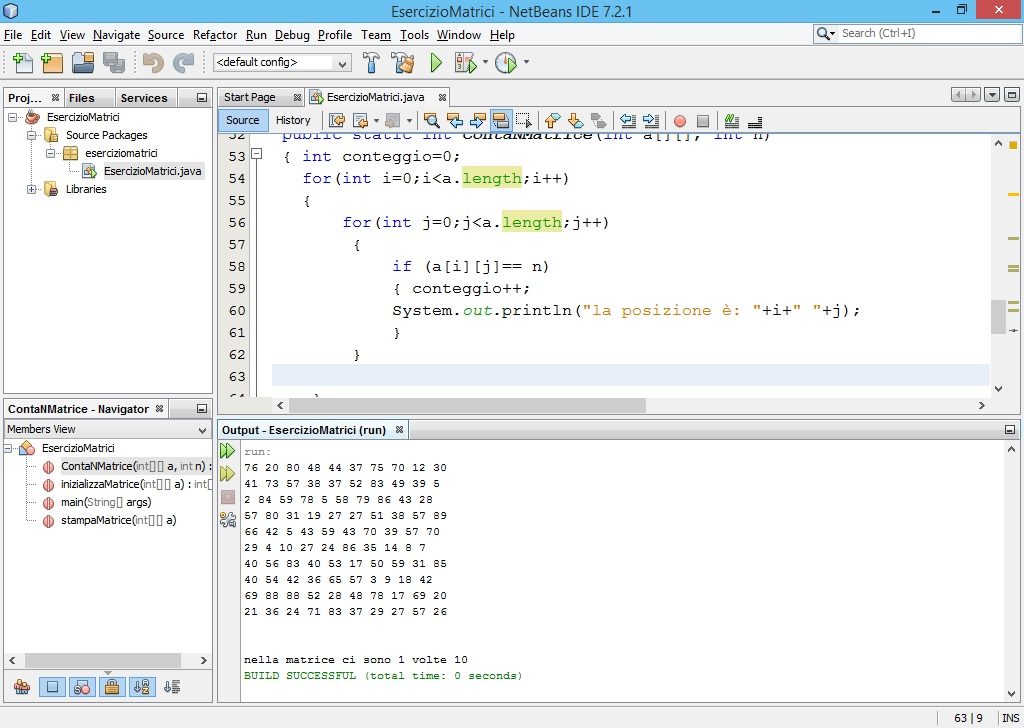Click the New Project icon
The width and height of the screenshot is (1024, 728).
pos(52,63)
